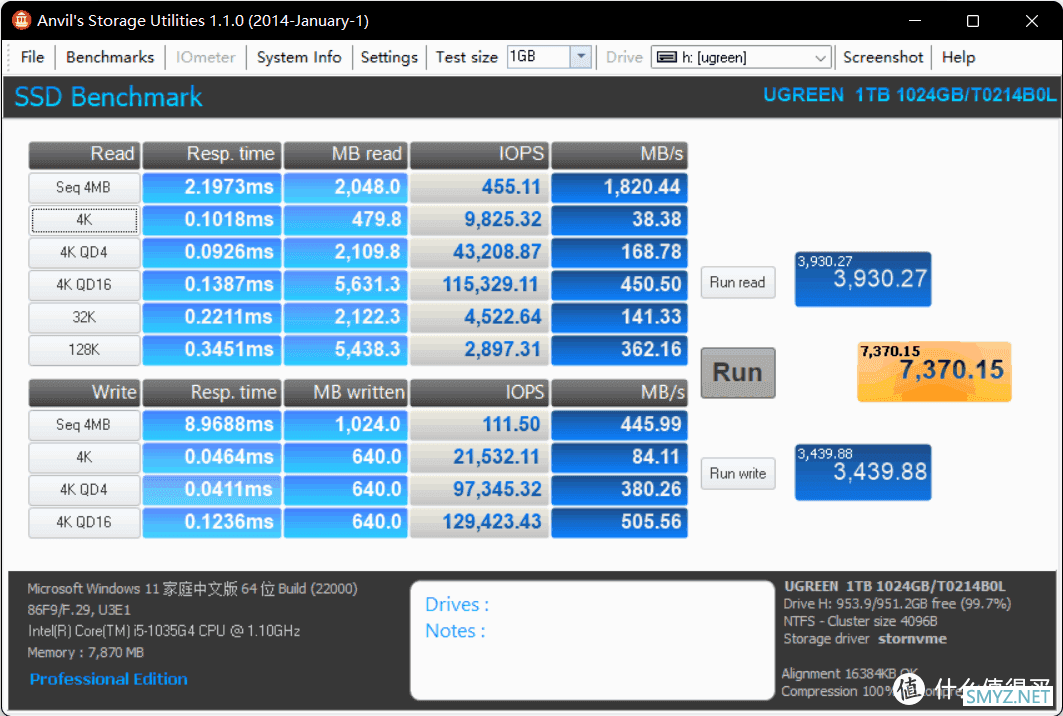Click the Run write button
This screenshot has height=716, width=1063.
tap(738, 473)
